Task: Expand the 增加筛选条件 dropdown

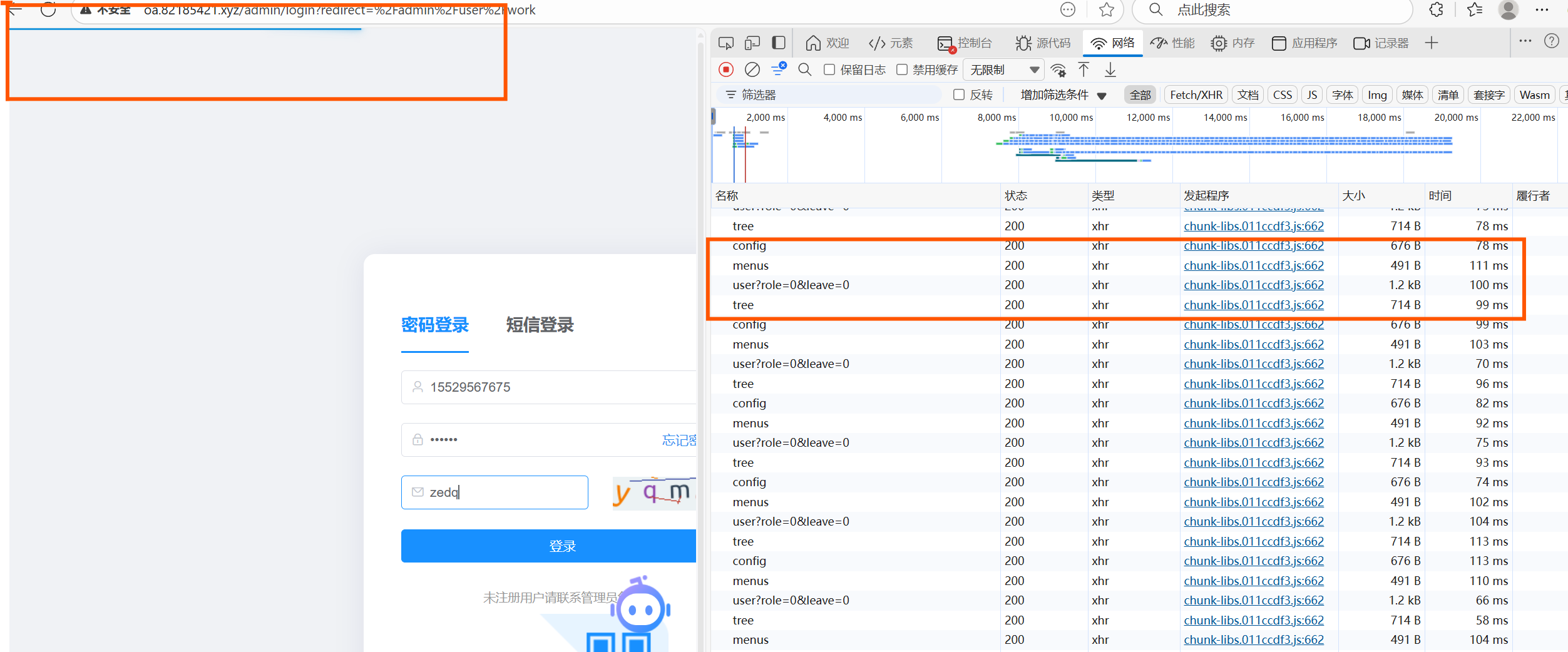Action: [x=1063, y=94]
